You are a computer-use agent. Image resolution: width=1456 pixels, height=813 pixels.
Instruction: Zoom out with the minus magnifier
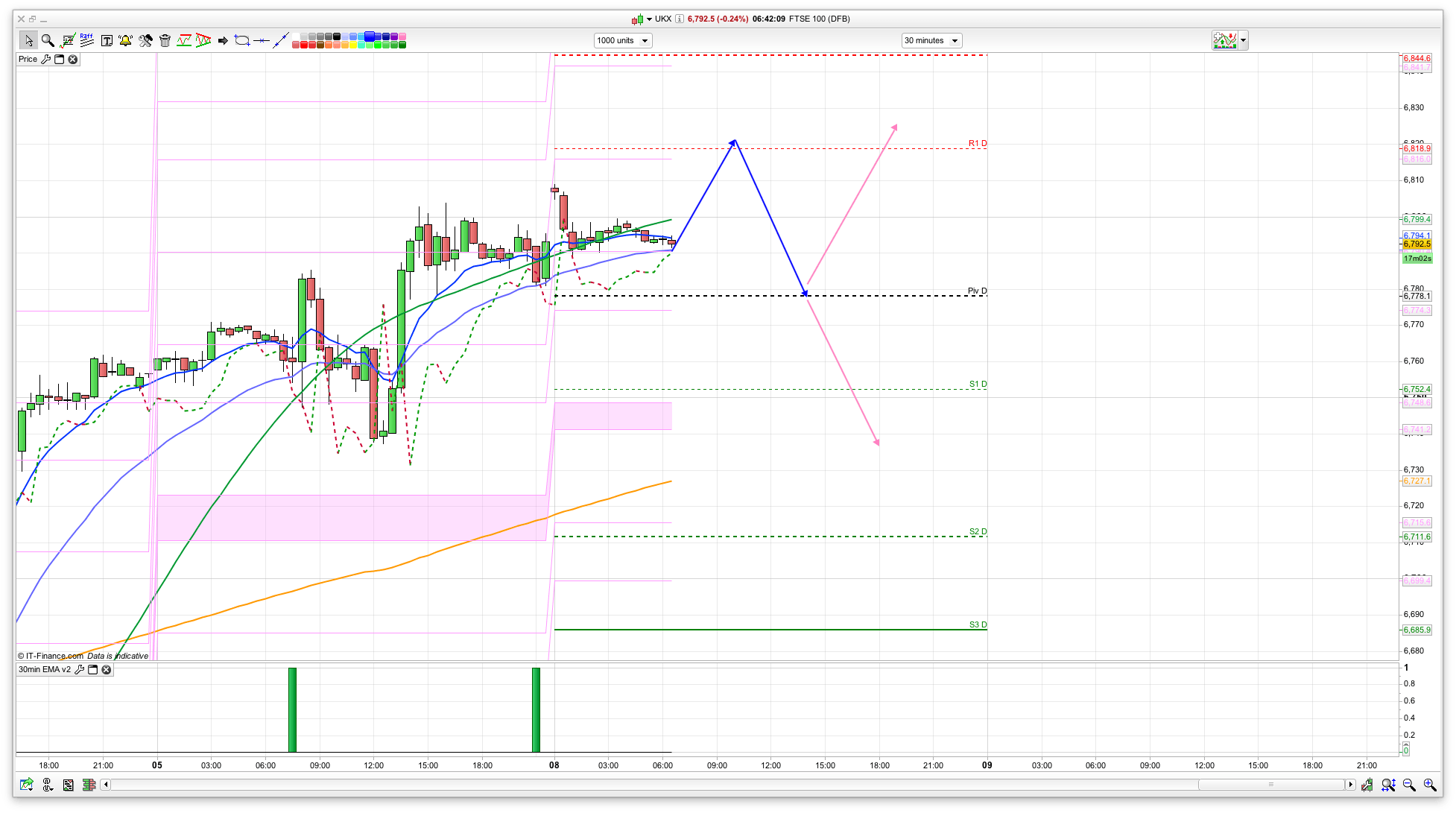click(1409, 784)
